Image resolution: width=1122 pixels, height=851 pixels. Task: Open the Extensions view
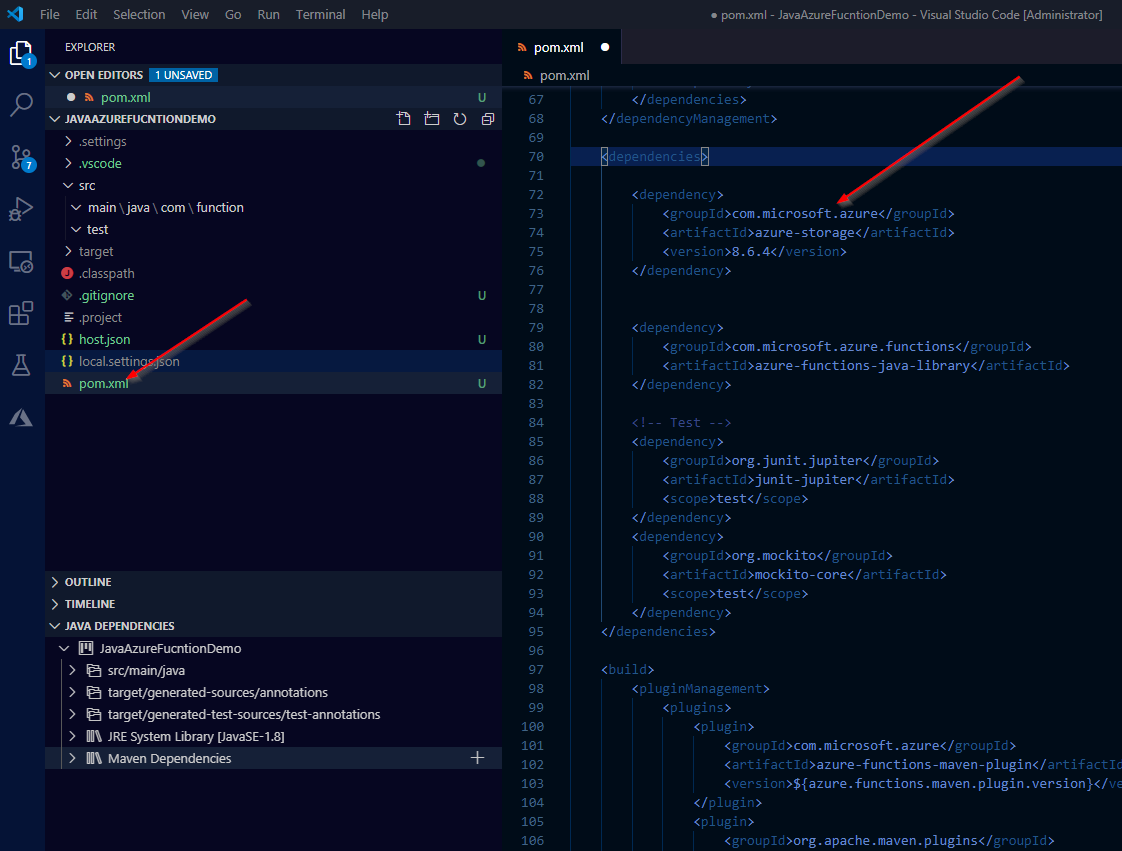[x=22, y=314]
